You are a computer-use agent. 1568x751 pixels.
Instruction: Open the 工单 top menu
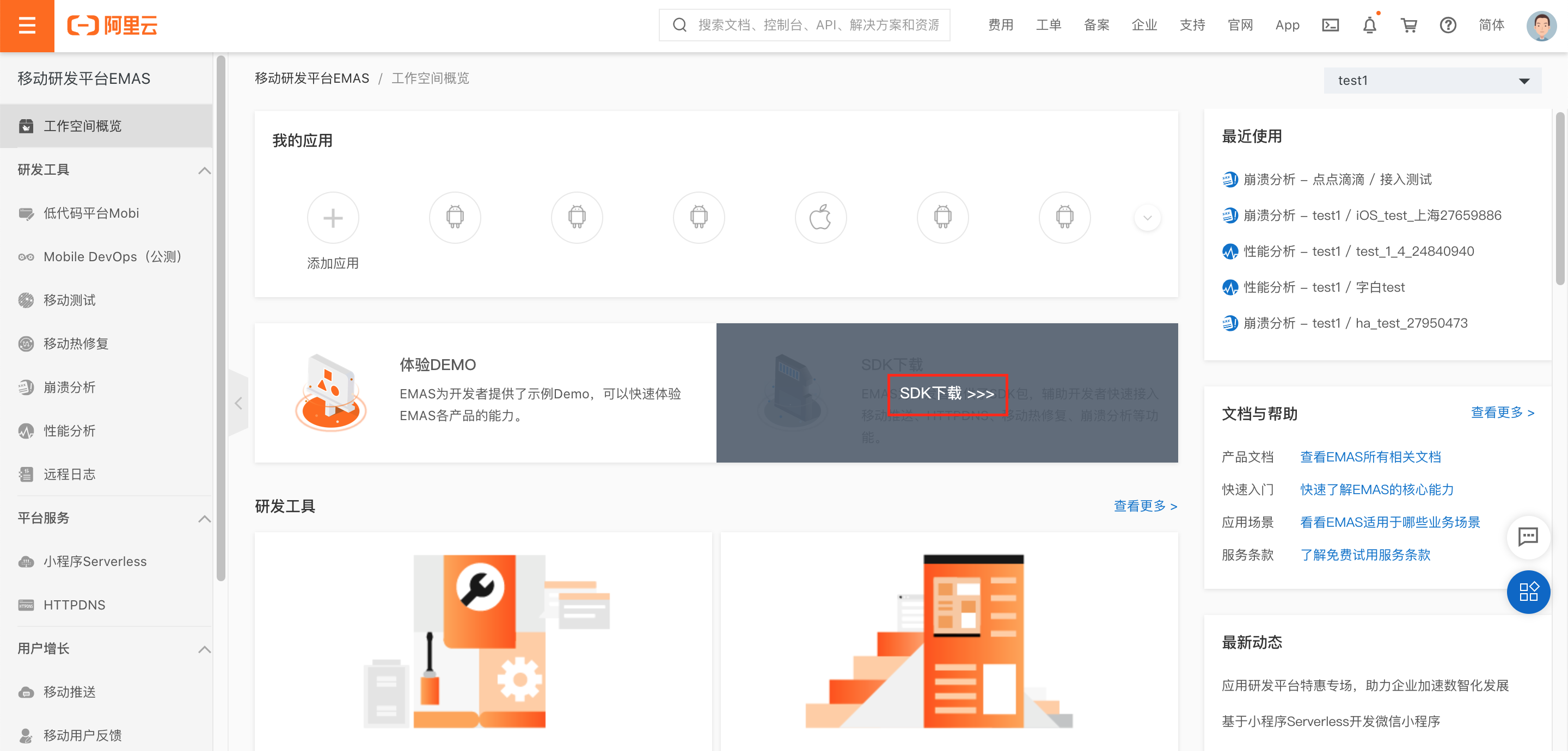[x=1048, y=25]
